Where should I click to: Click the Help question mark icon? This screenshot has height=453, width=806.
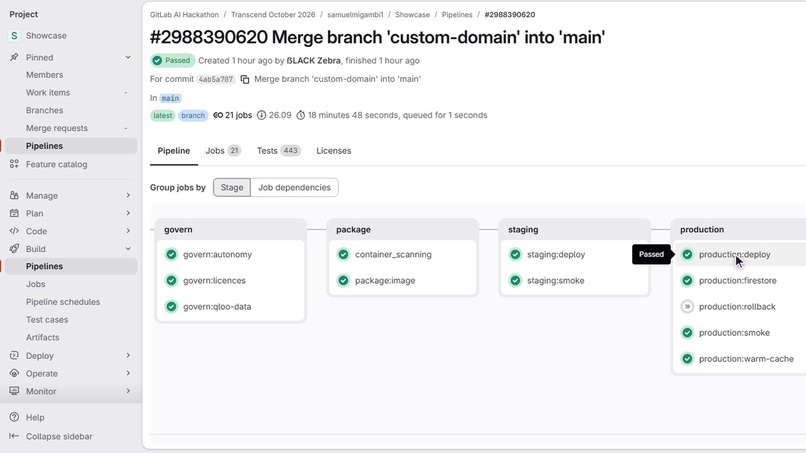click(x=14, y=417)
